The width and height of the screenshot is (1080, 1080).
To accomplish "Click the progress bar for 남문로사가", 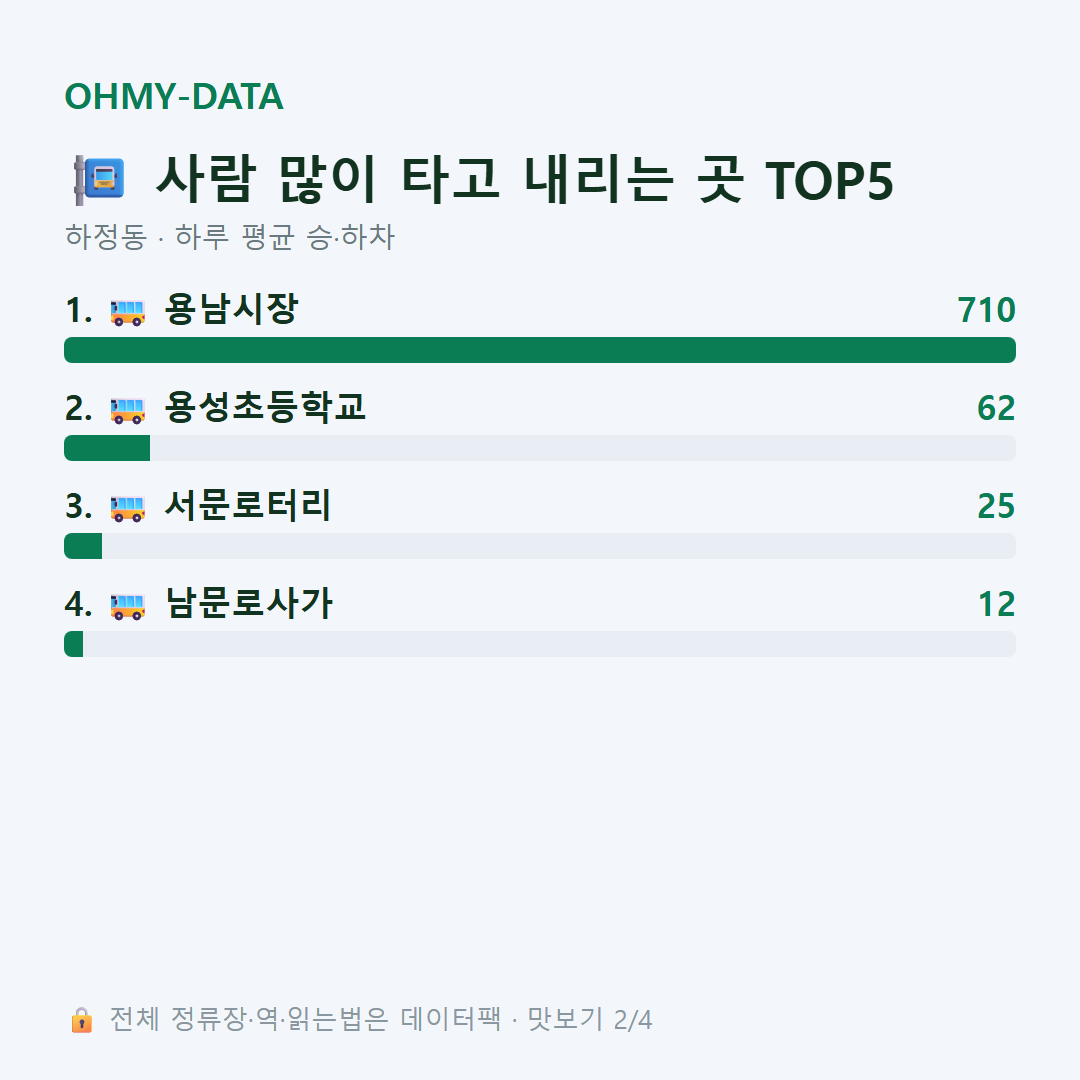I will point(540,644).
